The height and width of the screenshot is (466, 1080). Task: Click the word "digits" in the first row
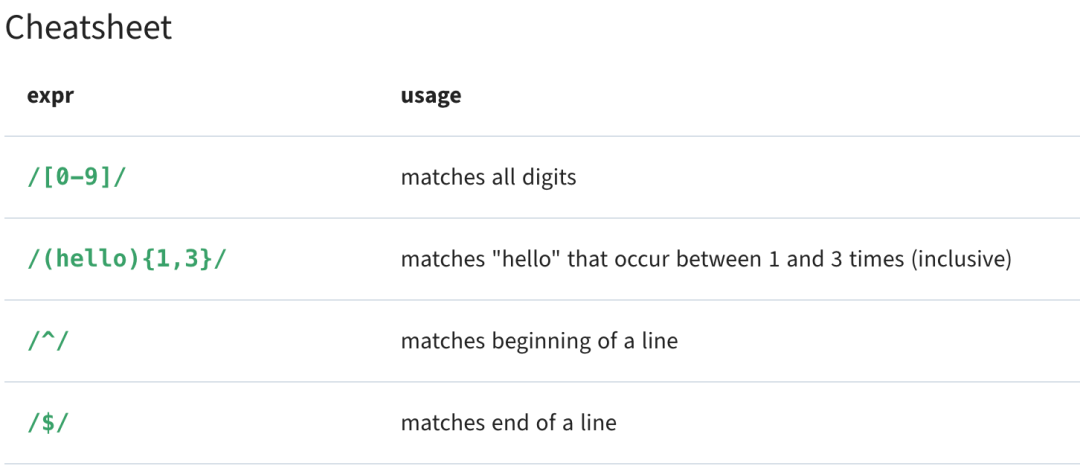coord(549,178)
